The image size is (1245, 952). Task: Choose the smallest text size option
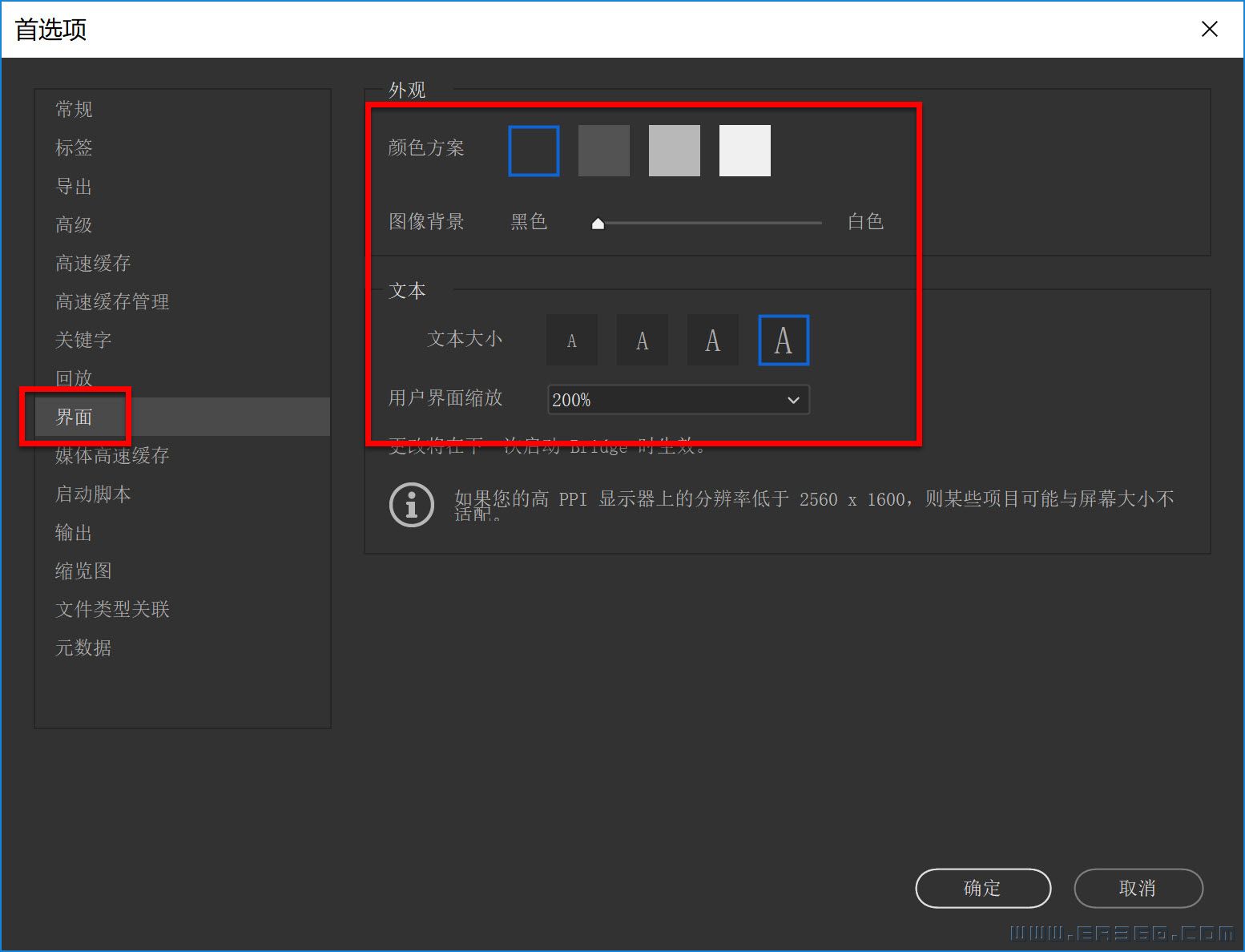point(571,339)
